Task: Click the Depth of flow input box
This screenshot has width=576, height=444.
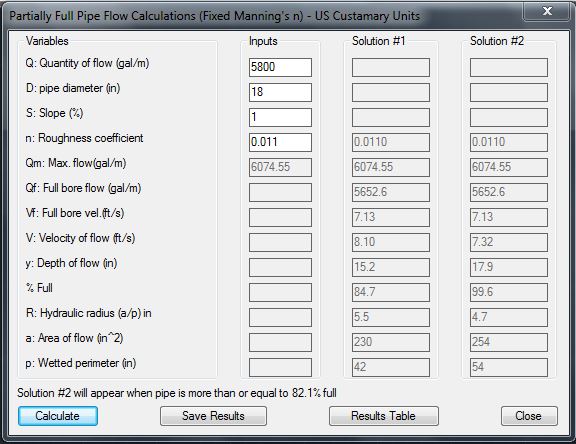Action: click(x=280, y=267)
